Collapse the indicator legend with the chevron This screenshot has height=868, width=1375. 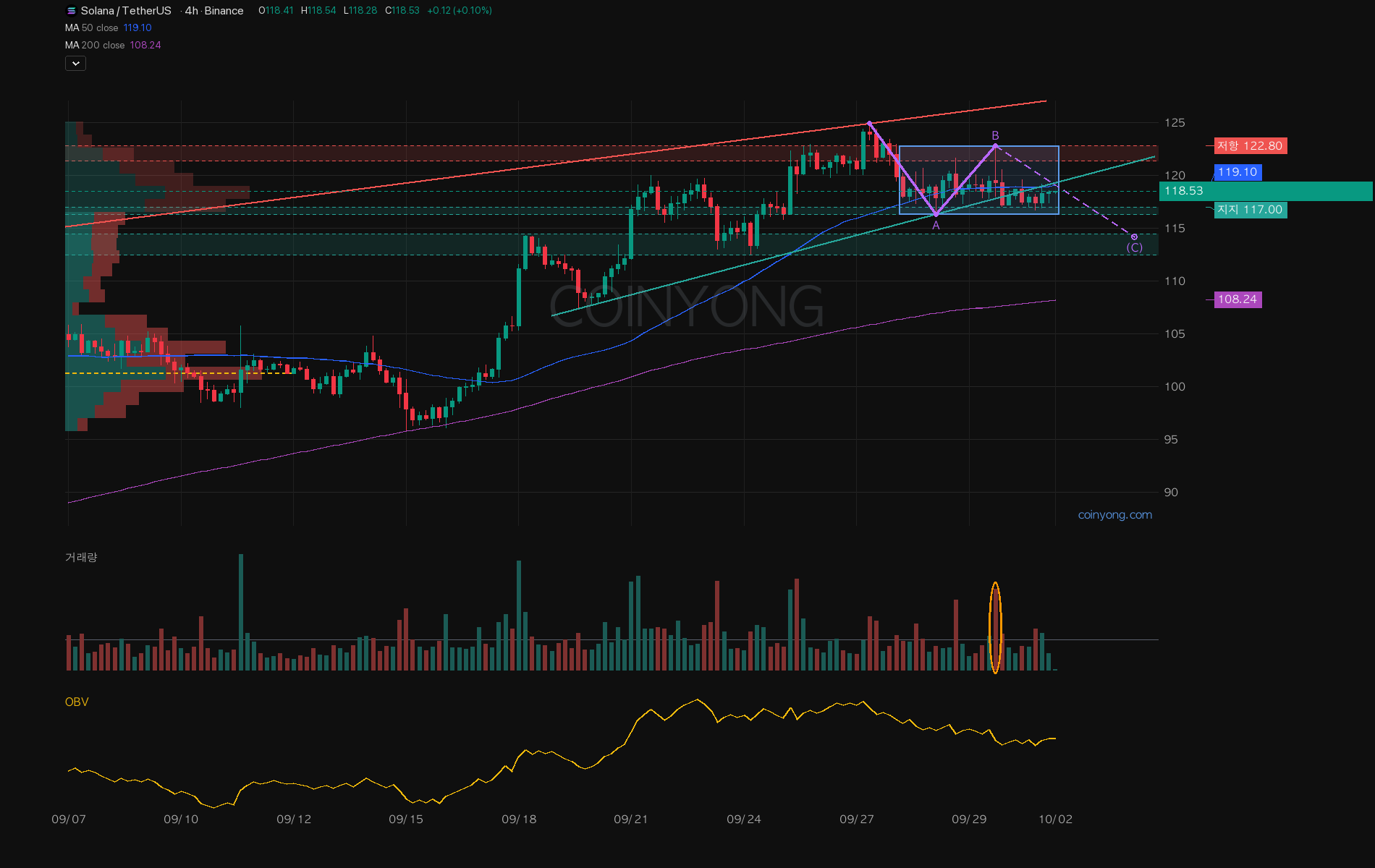tap(75, 64)
